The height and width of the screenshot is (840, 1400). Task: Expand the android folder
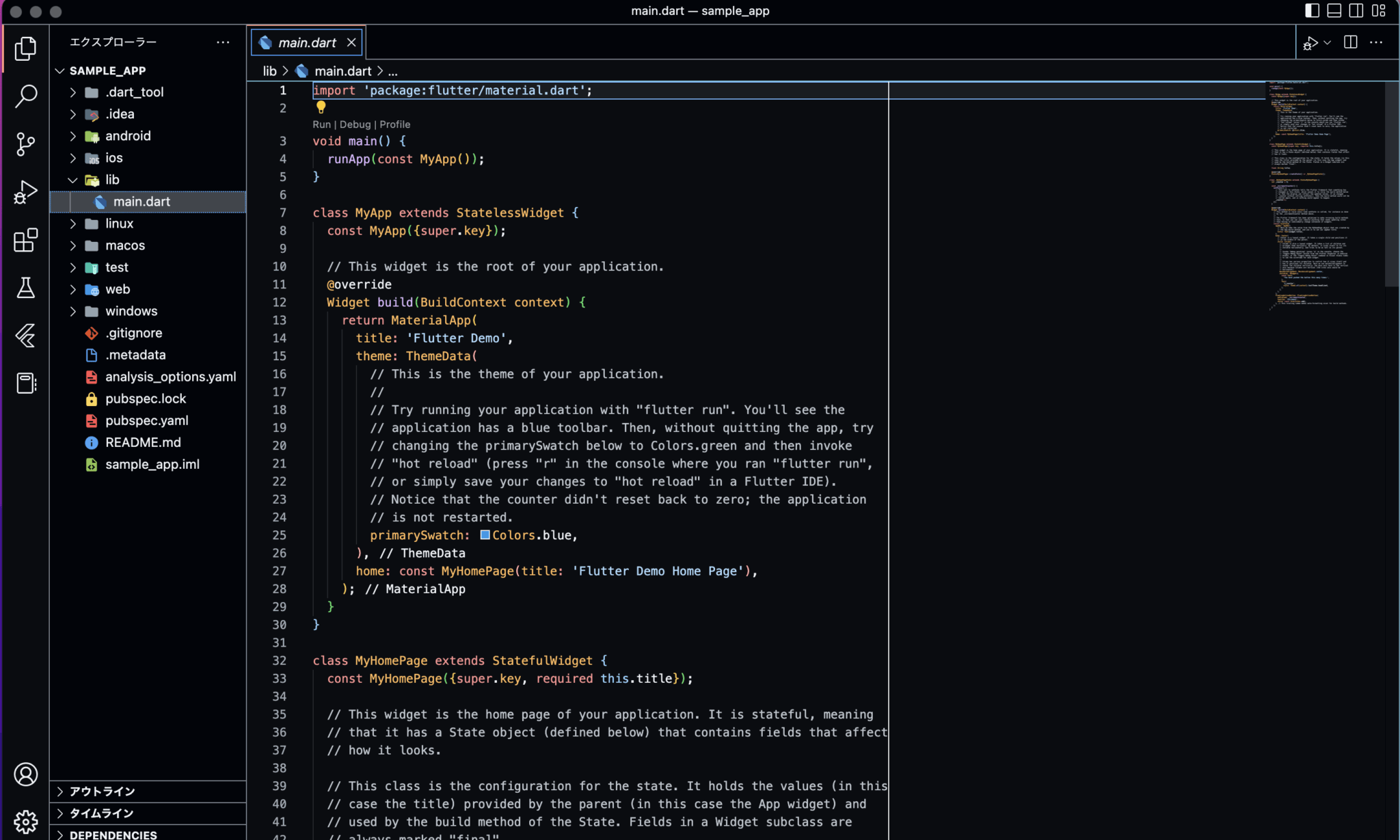coord(148,136)
